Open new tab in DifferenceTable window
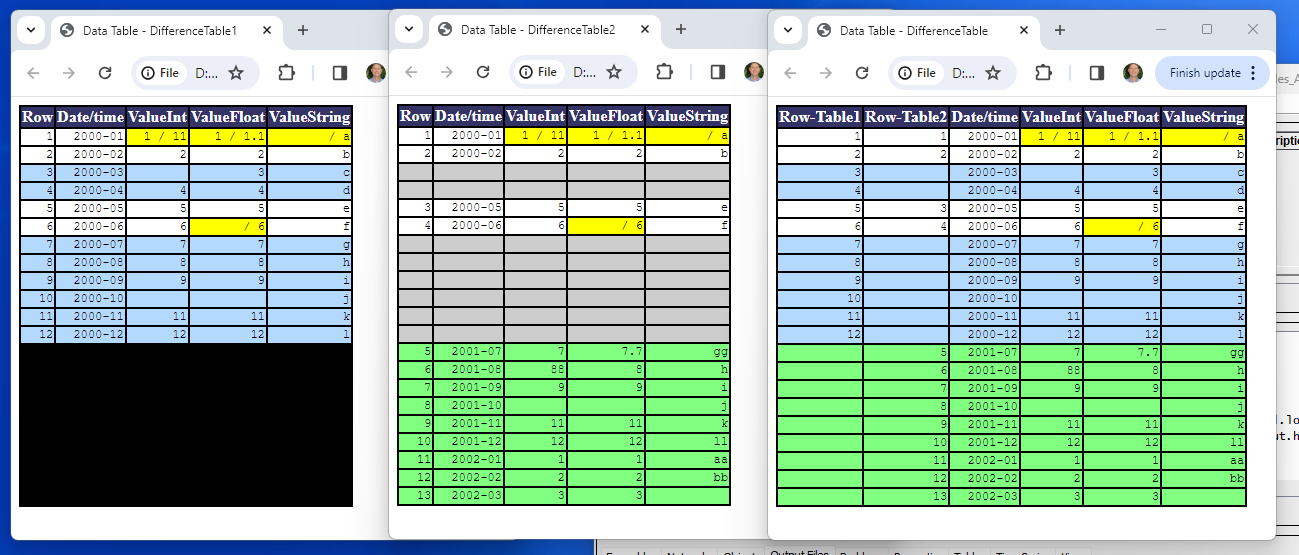1299x555 pixels. (x=1060, y=30)
